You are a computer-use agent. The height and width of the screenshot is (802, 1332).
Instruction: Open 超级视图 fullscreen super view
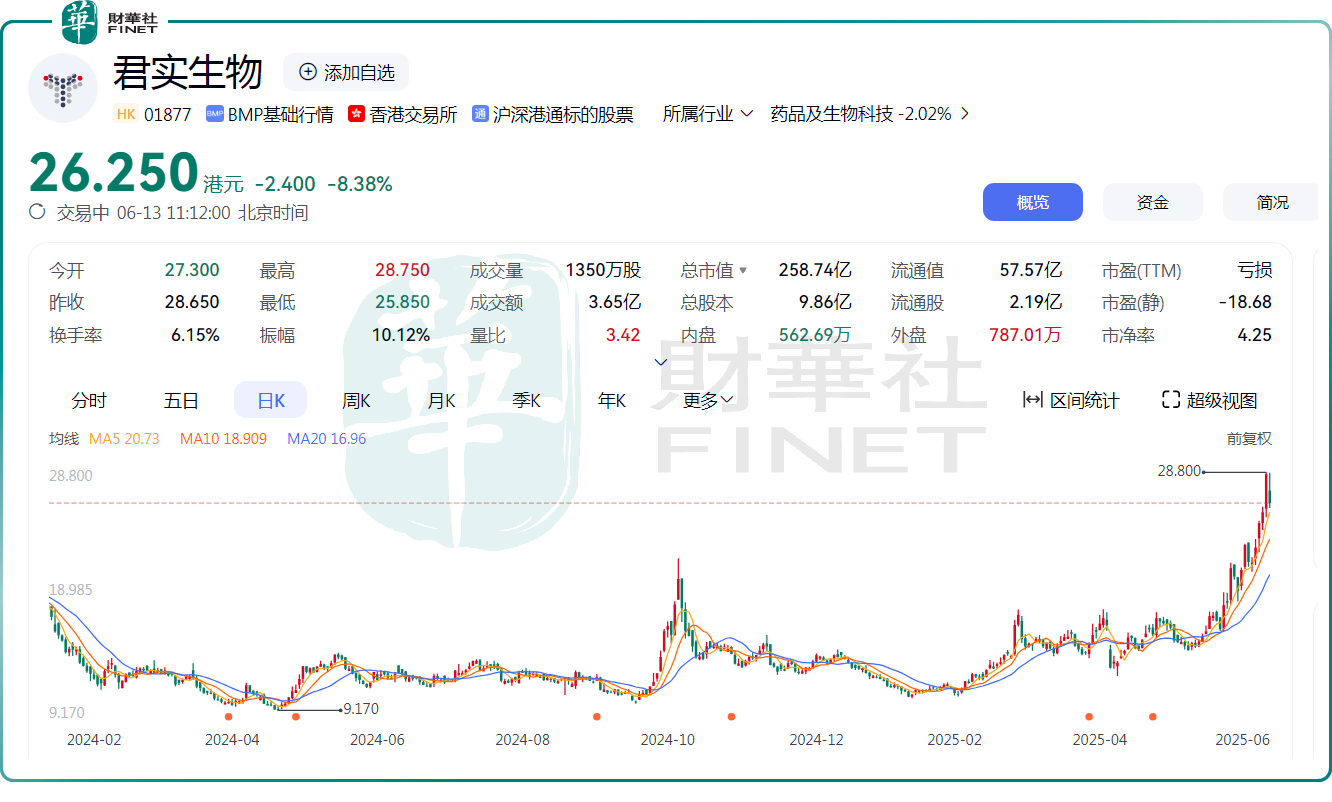1209,400
